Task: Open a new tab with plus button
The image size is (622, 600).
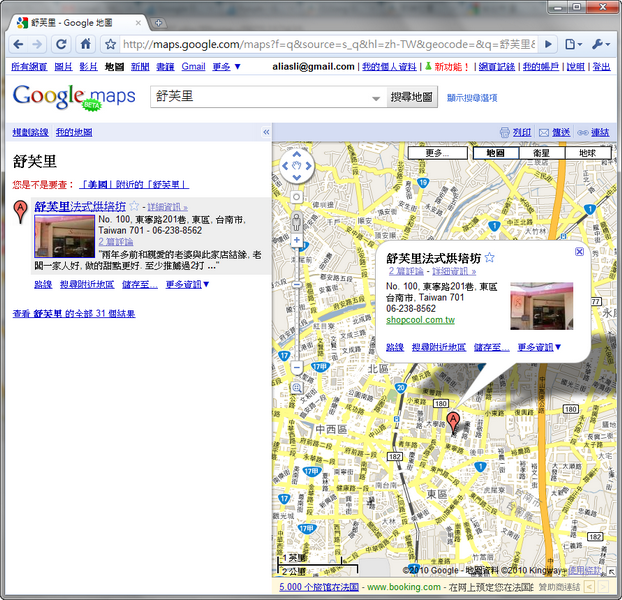Action: click(x=158, y=23)
